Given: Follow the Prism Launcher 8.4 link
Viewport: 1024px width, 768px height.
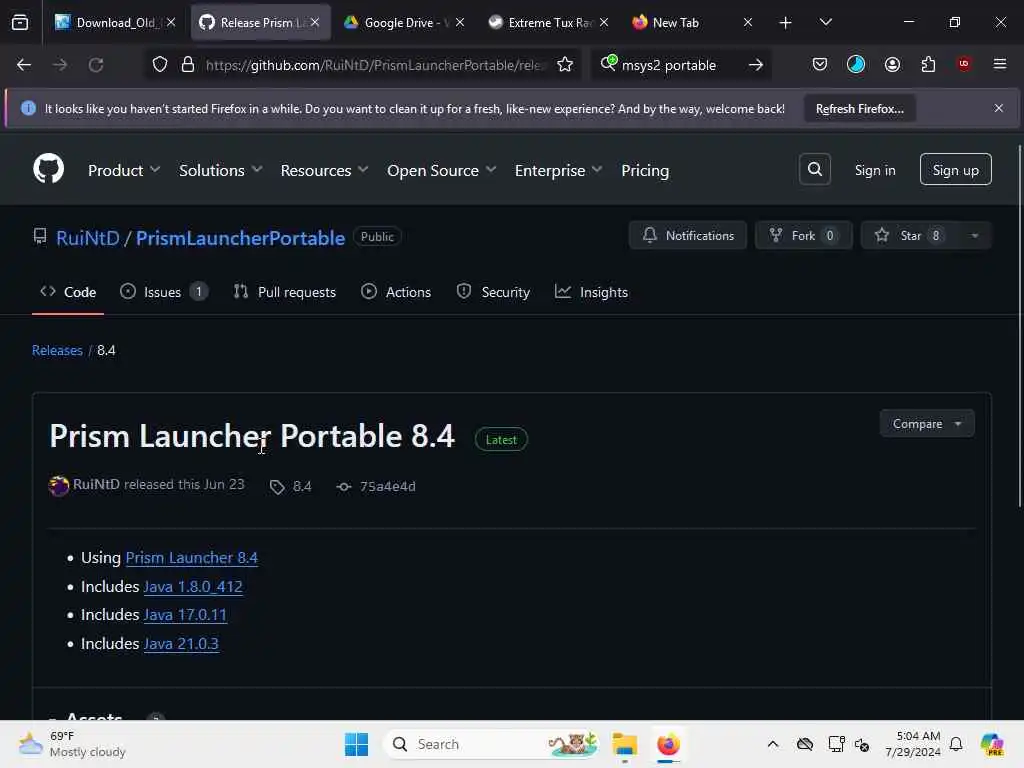Looking at the screenshot, I should [191, 558].
